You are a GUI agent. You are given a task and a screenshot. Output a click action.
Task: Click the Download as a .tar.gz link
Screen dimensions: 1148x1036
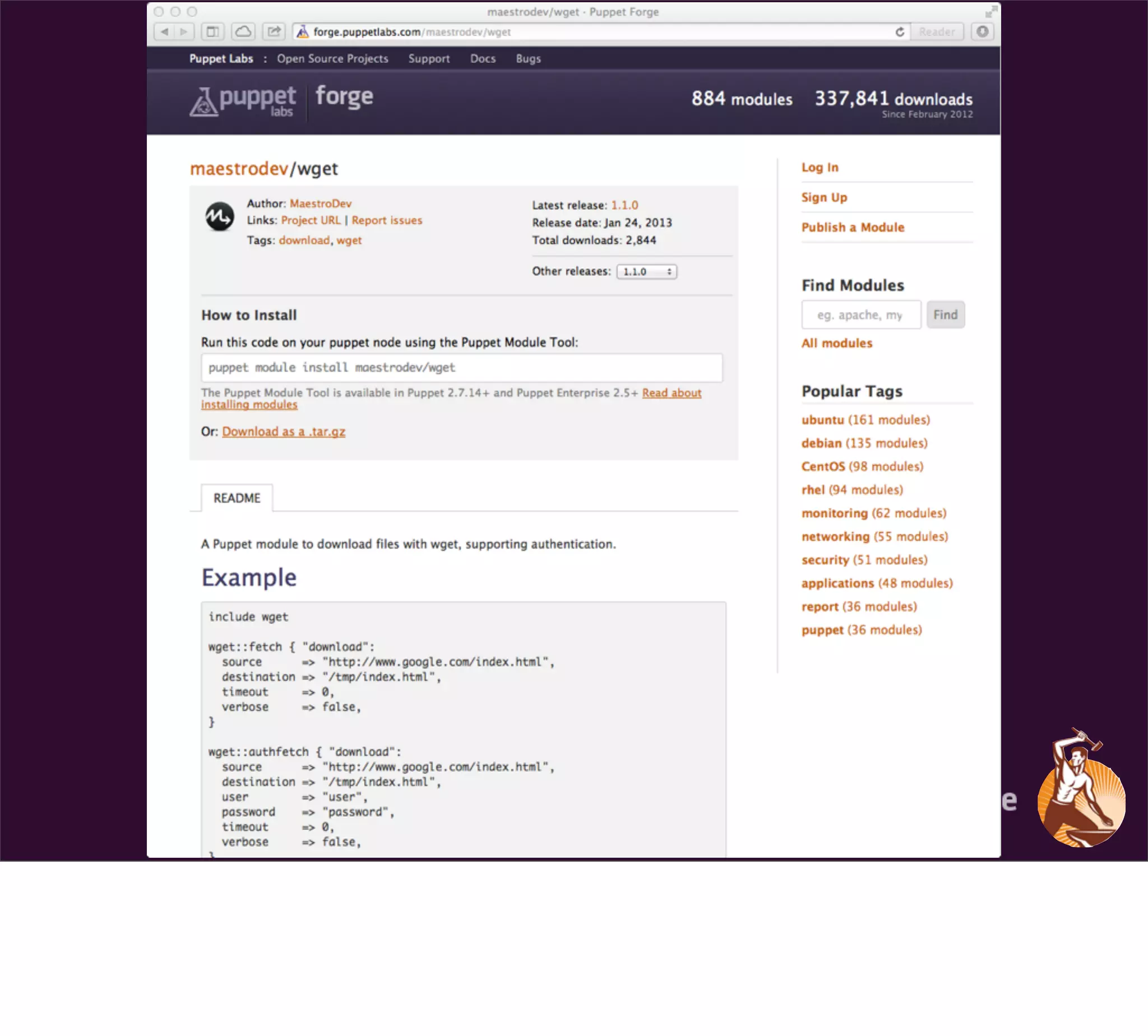pos(284,432)
